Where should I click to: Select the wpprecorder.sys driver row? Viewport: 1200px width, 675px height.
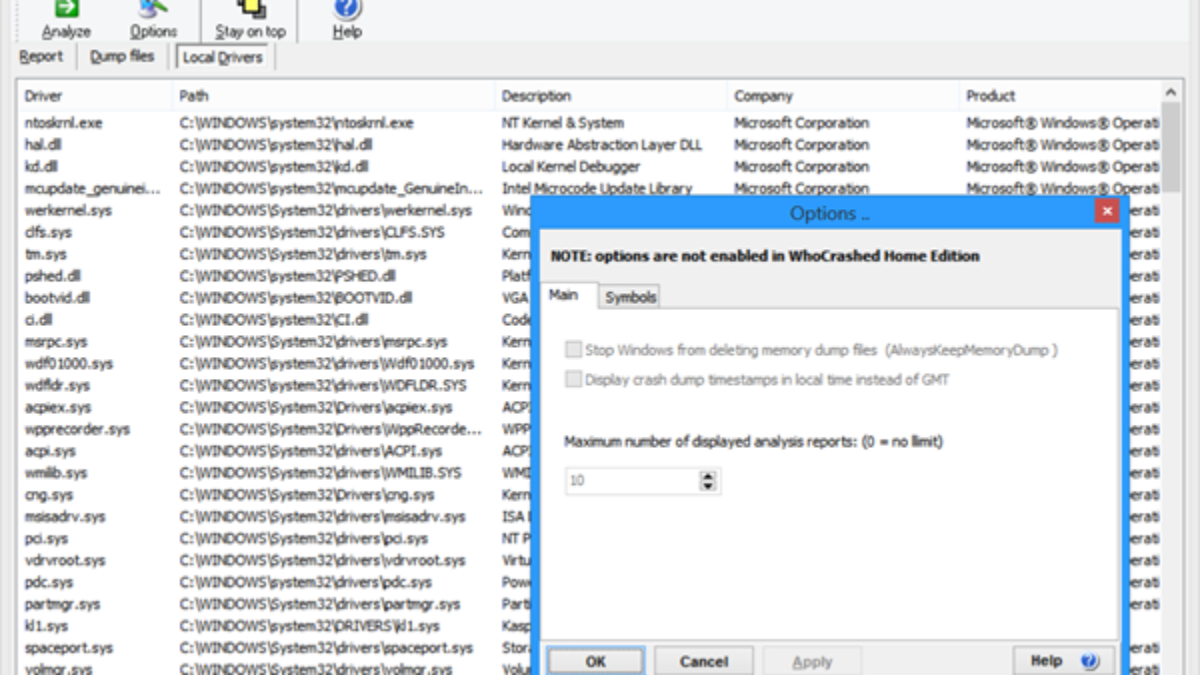pos(275,429)
